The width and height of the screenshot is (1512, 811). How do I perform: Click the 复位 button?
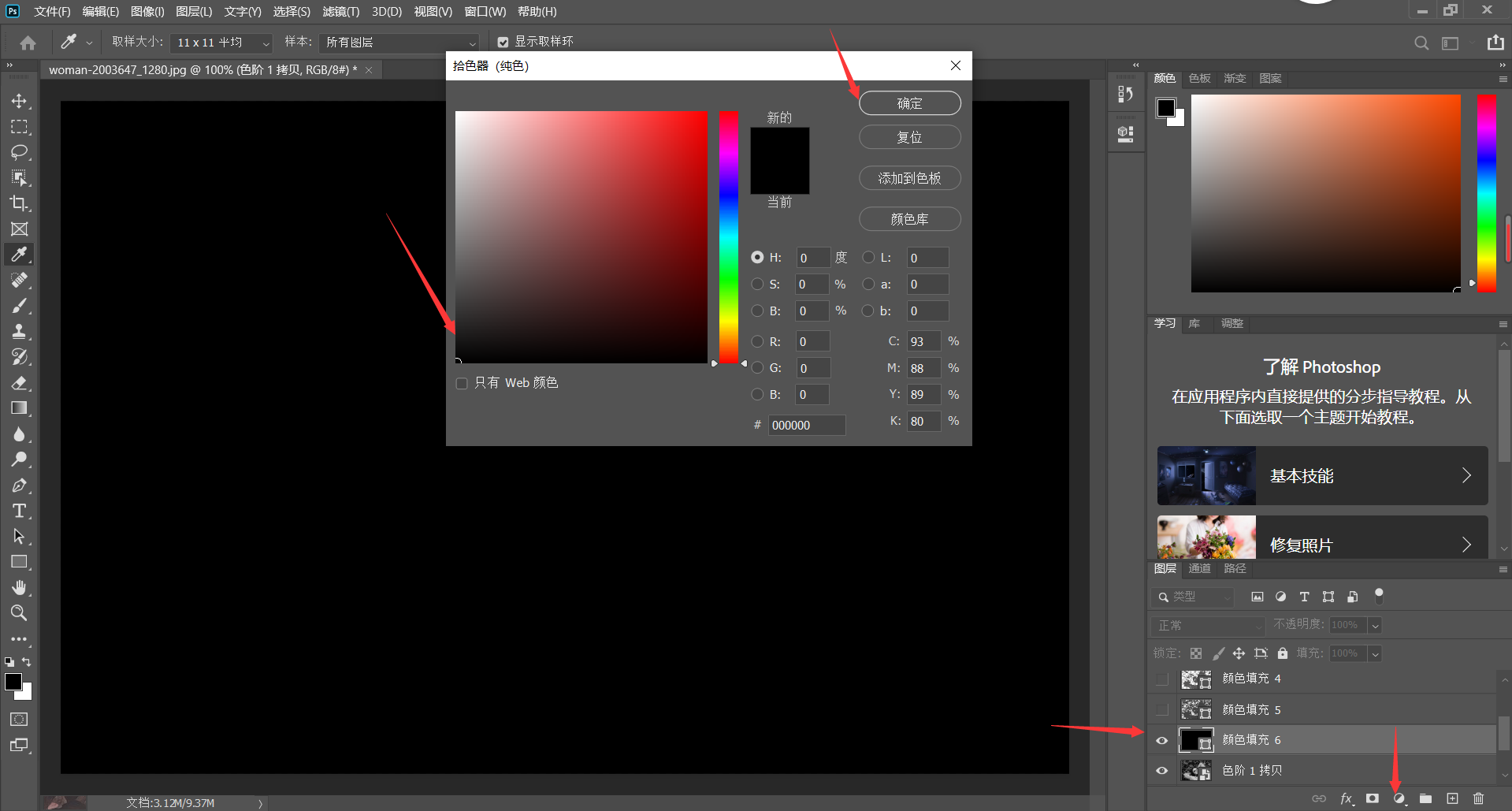[x=909, y=137]
